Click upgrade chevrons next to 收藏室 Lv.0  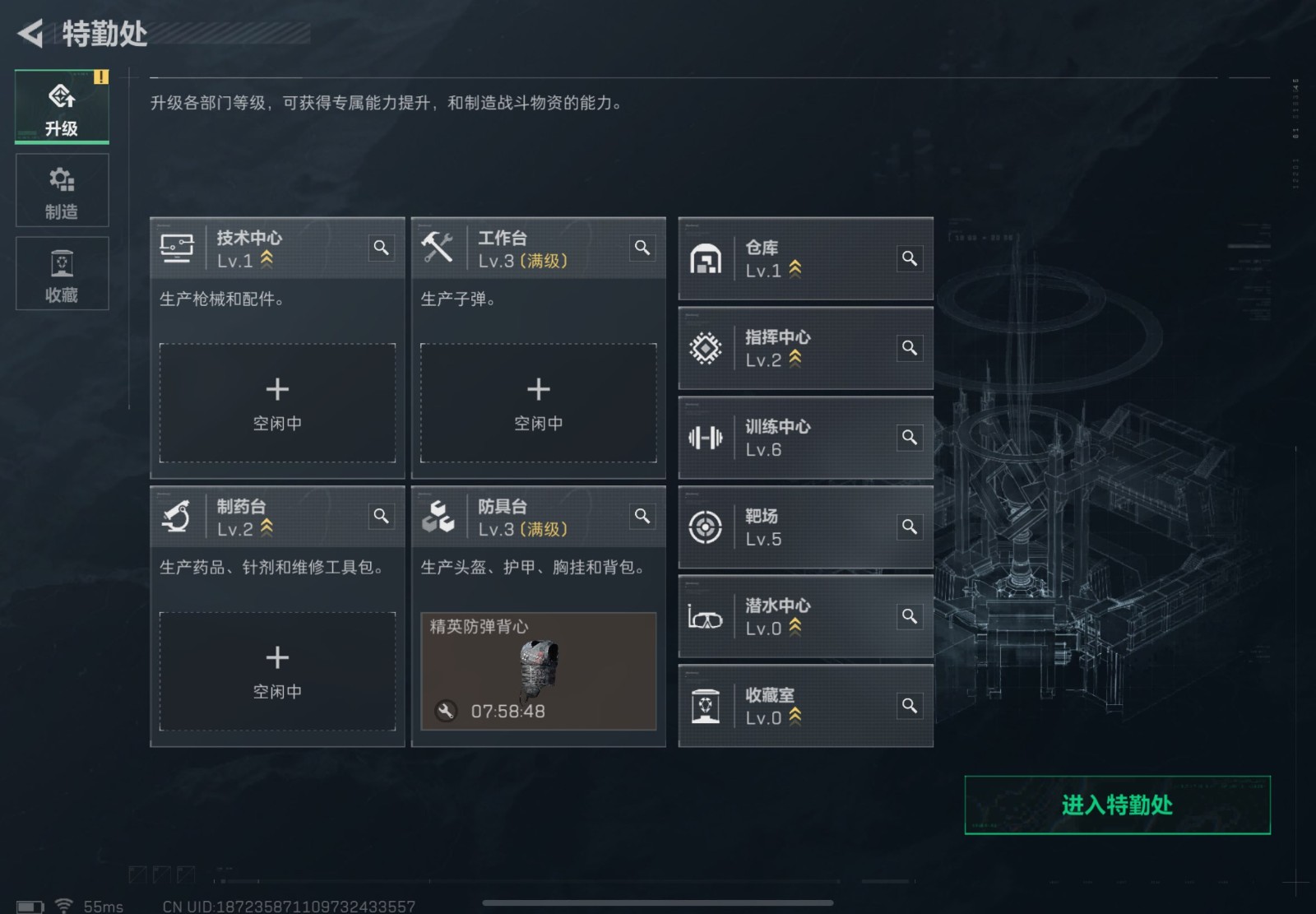pyautogui.click(x=795, y=717)
